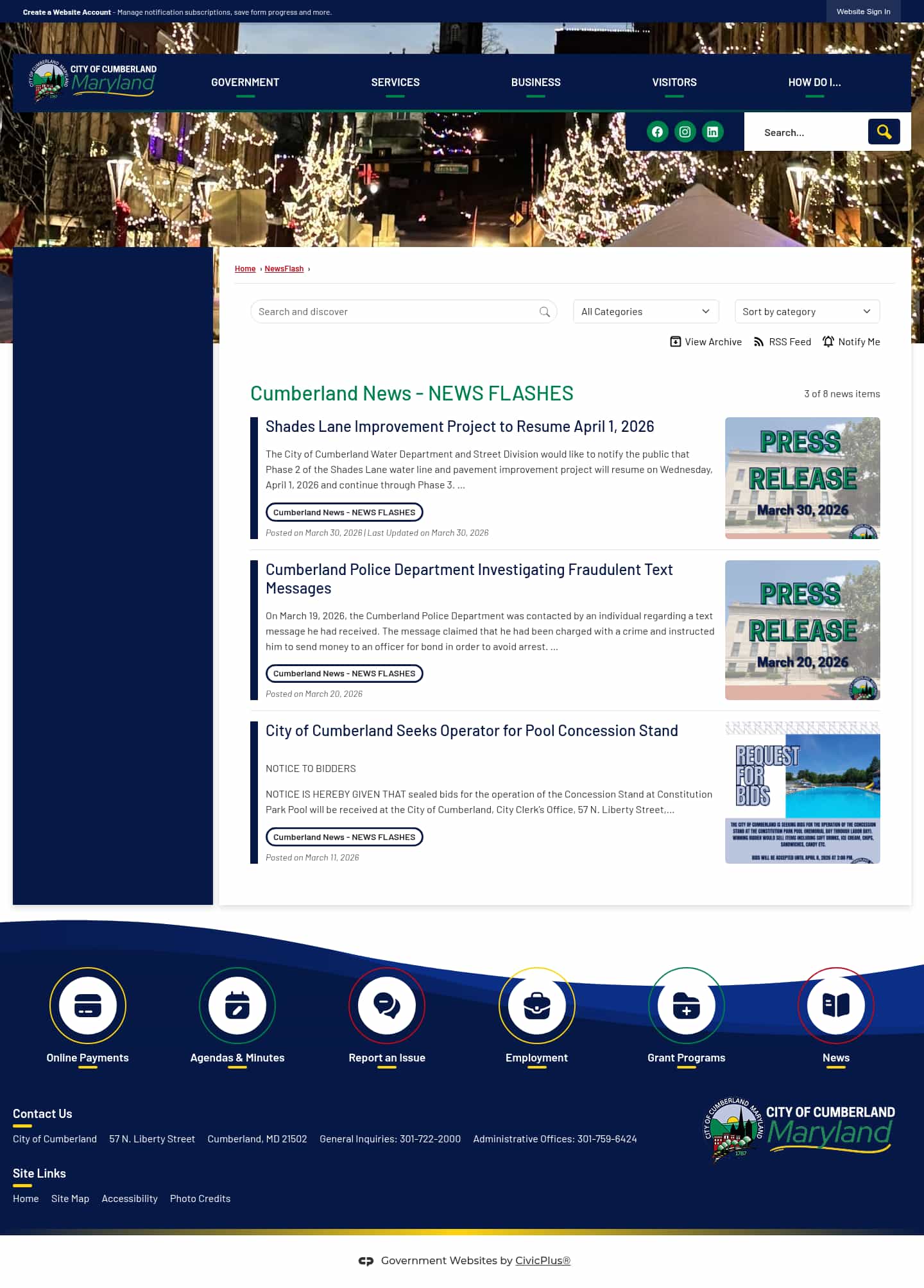Open March 30, 2026 Press Release thumbnail
Viewport: 924px width, 1288px height.
point(802,478)
